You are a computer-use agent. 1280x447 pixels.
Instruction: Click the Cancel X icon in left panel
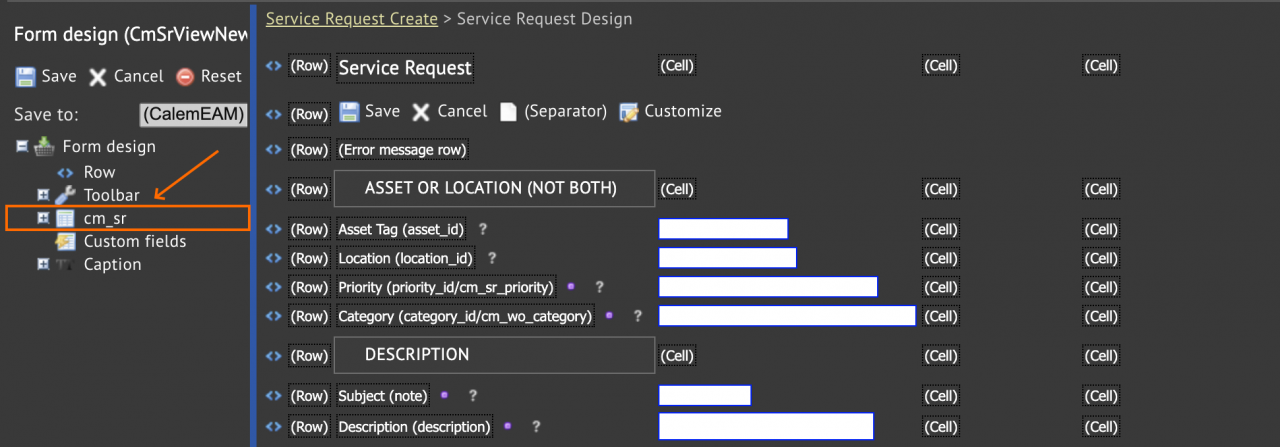click(97, 77)
